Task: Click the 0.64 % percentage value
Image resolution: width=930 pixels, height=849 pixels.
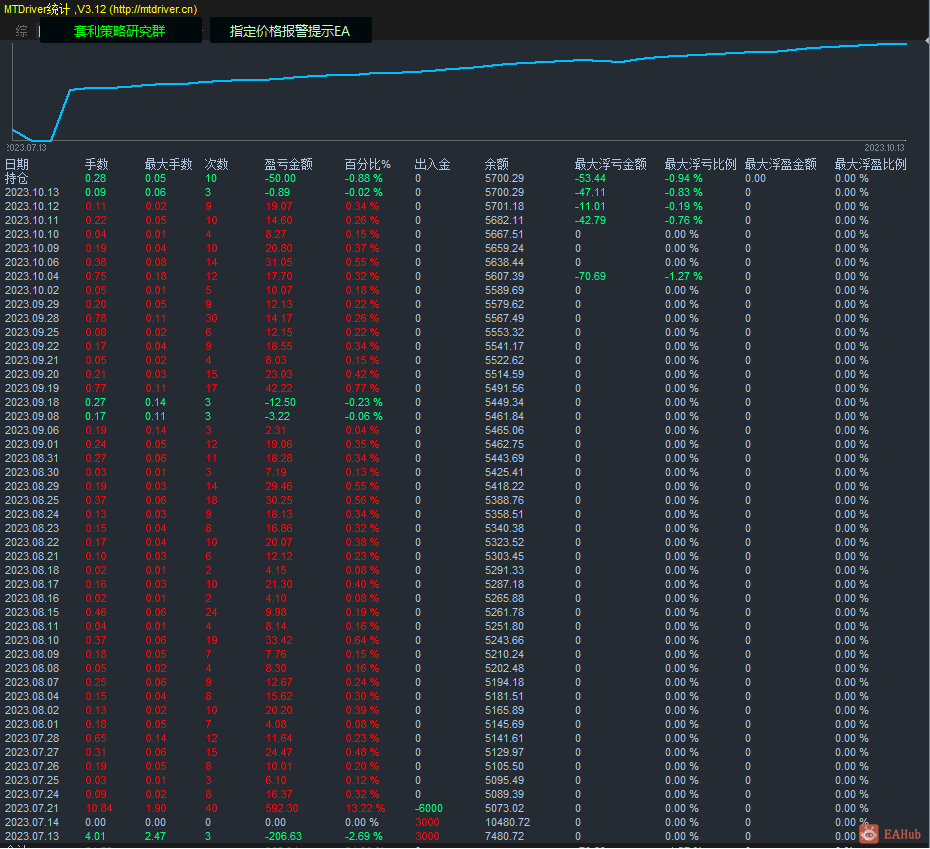Action: (x=362, y=641)
